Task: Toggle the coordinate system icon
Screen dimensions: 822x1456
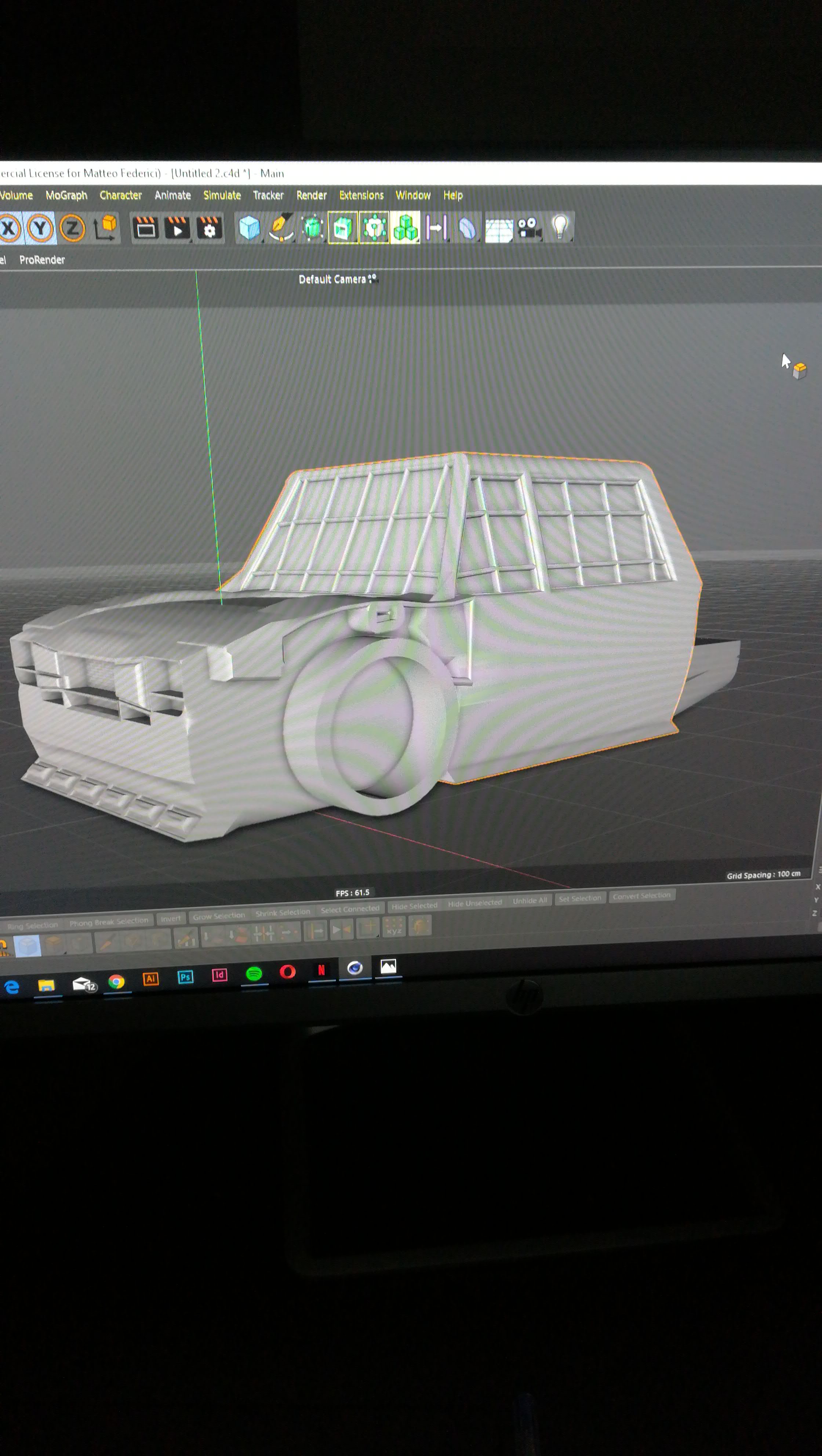Action: [106, 228]
